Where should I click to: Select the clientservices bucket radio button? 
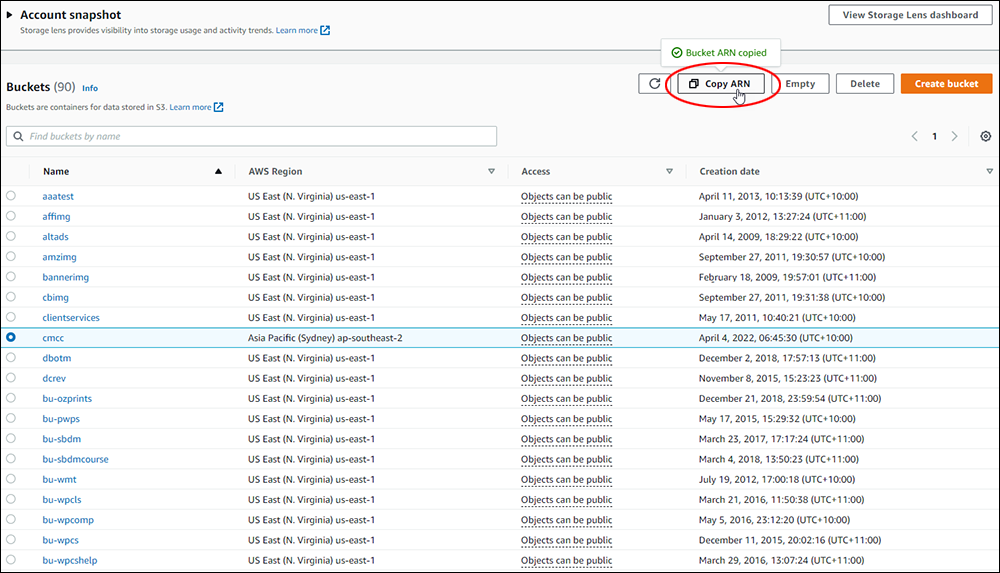(11, 316)
